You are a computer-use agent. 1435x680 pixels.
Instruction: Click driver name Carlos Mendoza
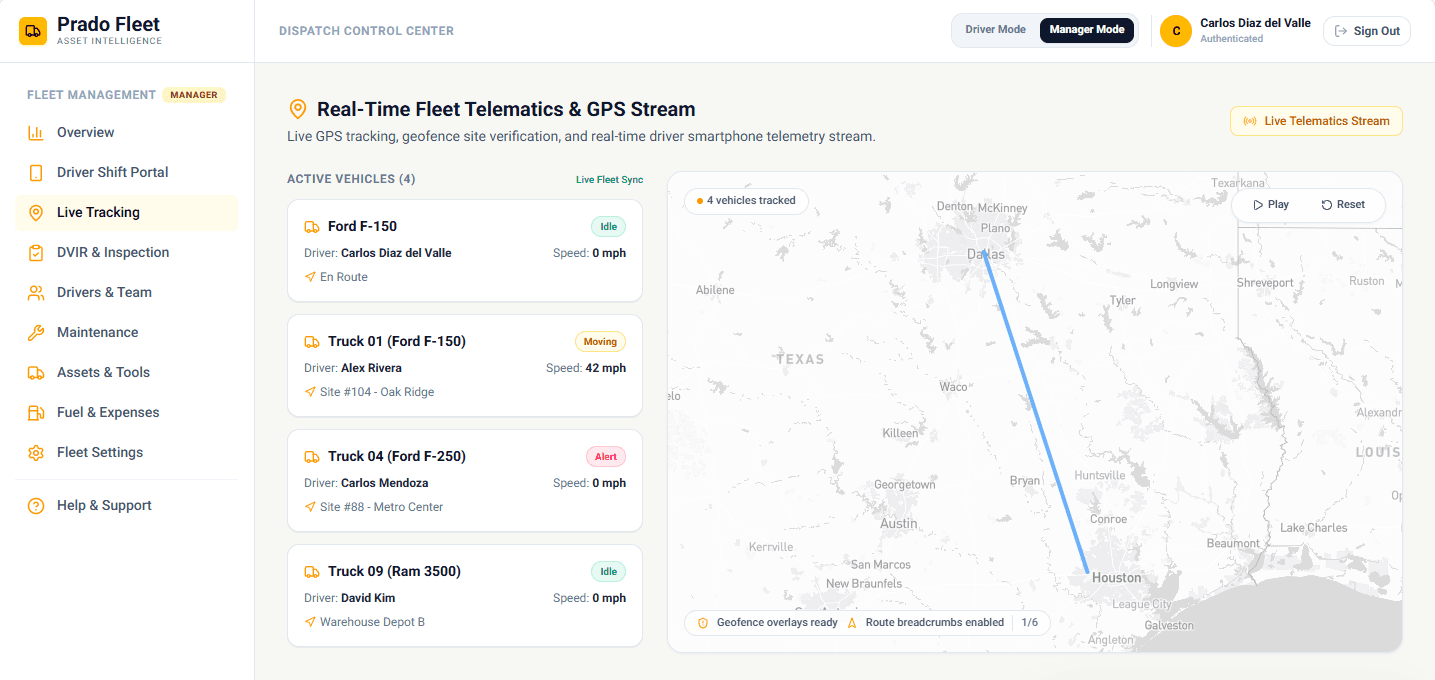385,483
